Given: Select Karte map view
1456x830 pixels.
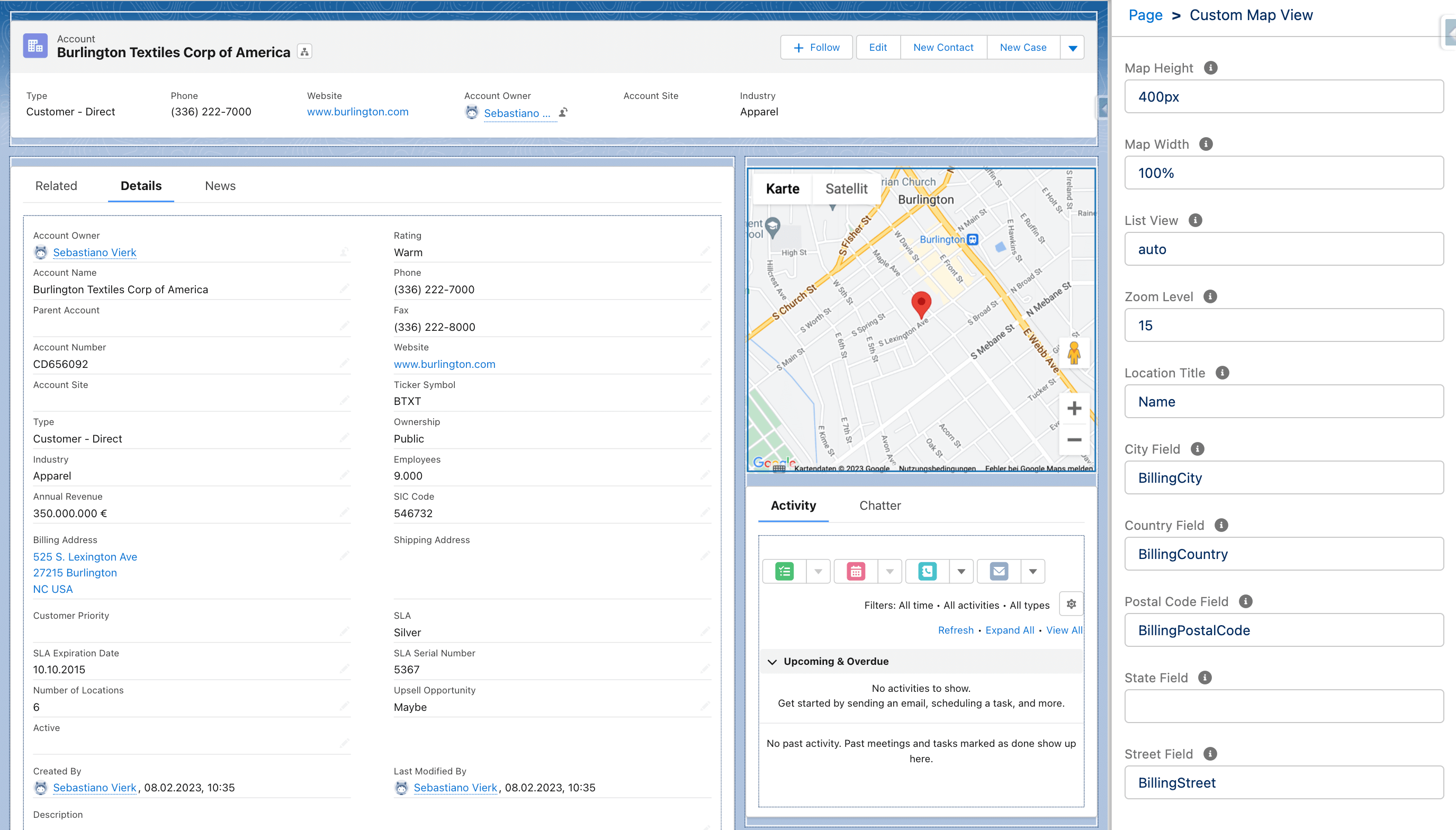Looking at the screenshot, I should [x=782, y=188].
